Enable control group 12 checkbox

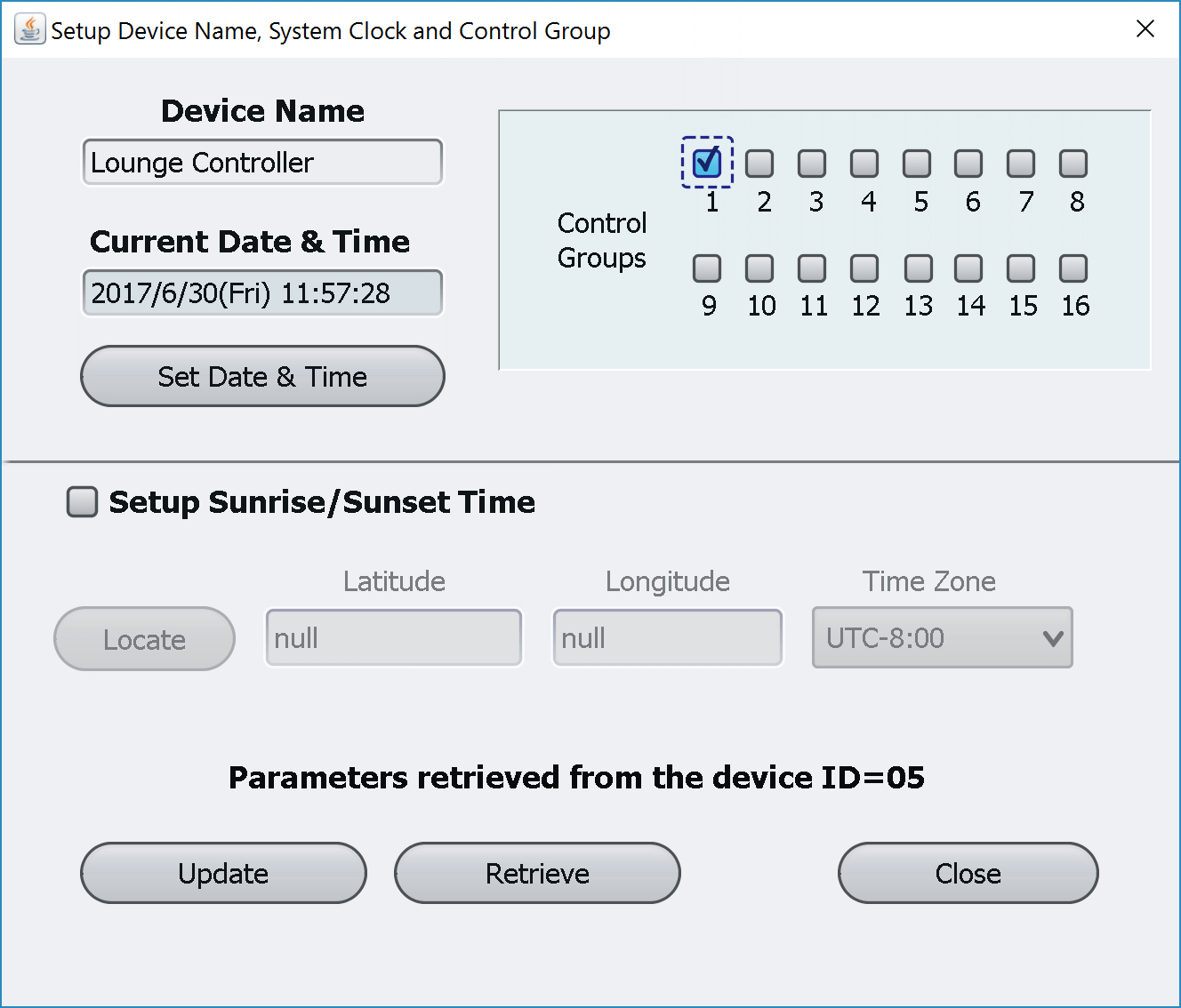tap(864, 268)
